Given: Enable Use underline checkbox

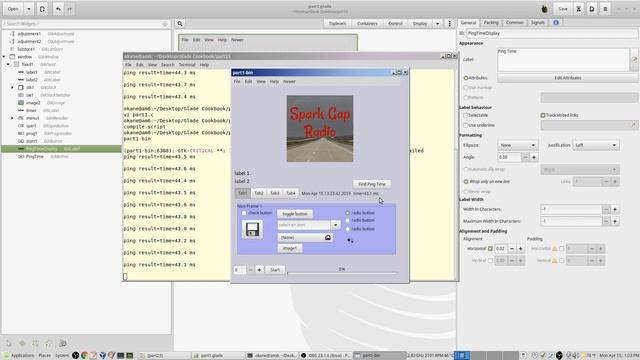Looking at the screenshot, I should click(x=466, y=125).
